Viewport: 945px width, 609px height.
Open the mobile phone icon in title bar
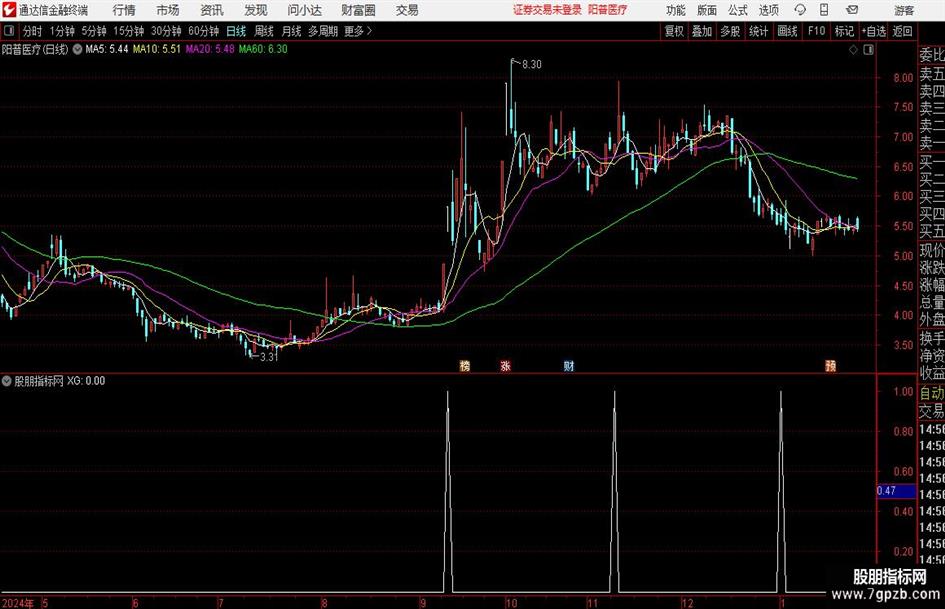pos(824,10)
